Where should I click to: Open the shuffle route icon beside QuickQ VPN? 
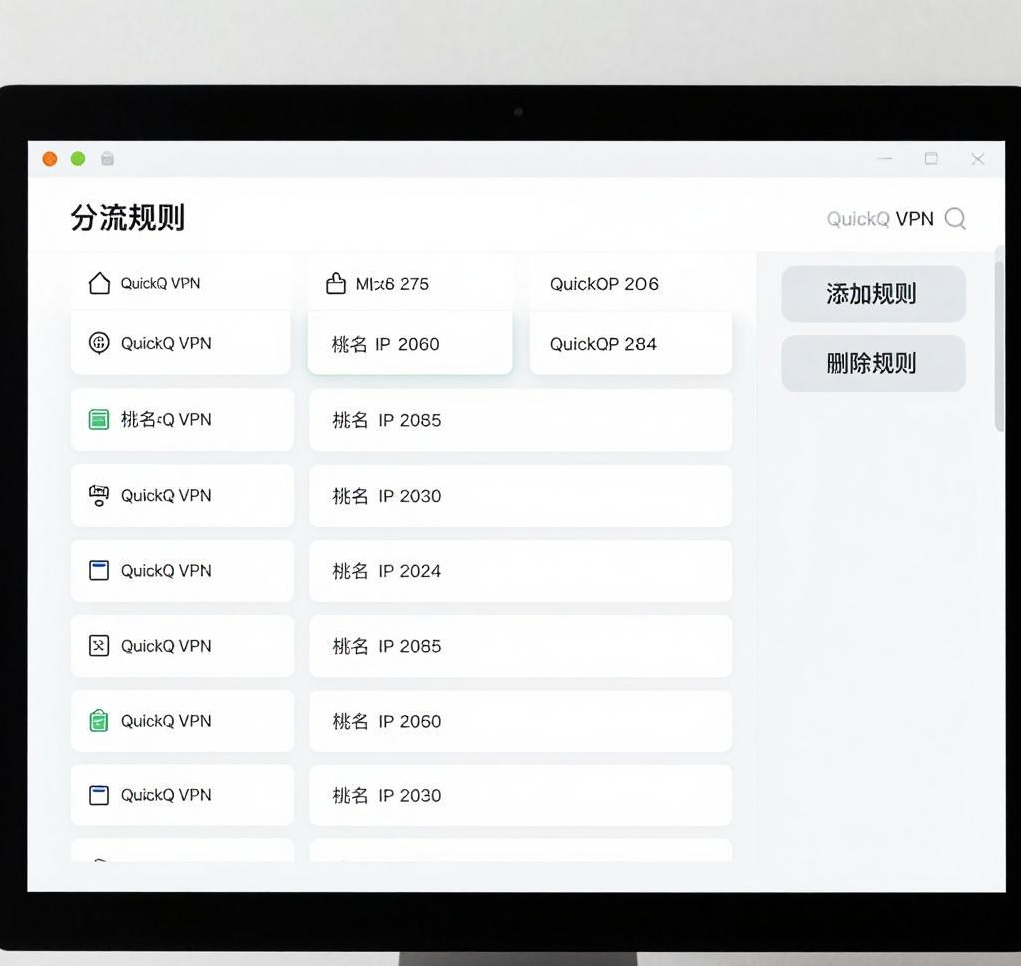pyautogui.click(x=98, y=645)
